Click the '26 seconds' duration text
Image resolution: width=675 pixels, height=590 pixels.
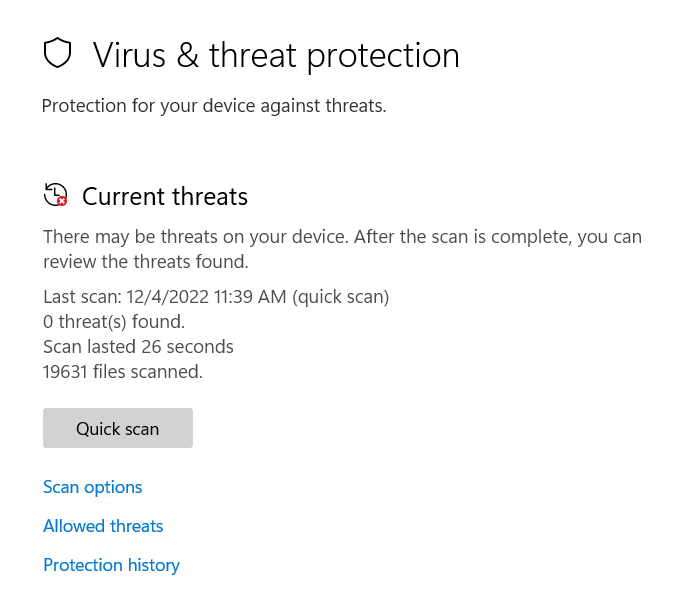point(187,347)
